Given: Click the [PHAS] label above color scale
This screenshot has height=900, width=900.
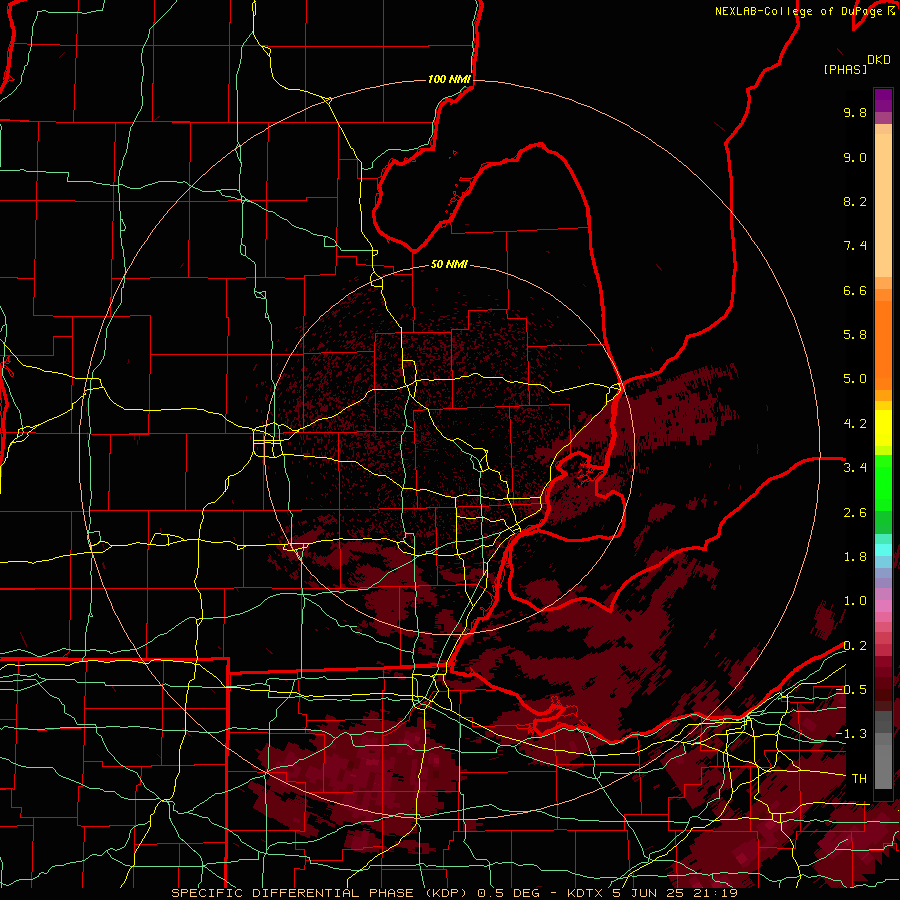Looking at the screenshot, I should click(x=845, y=69).
